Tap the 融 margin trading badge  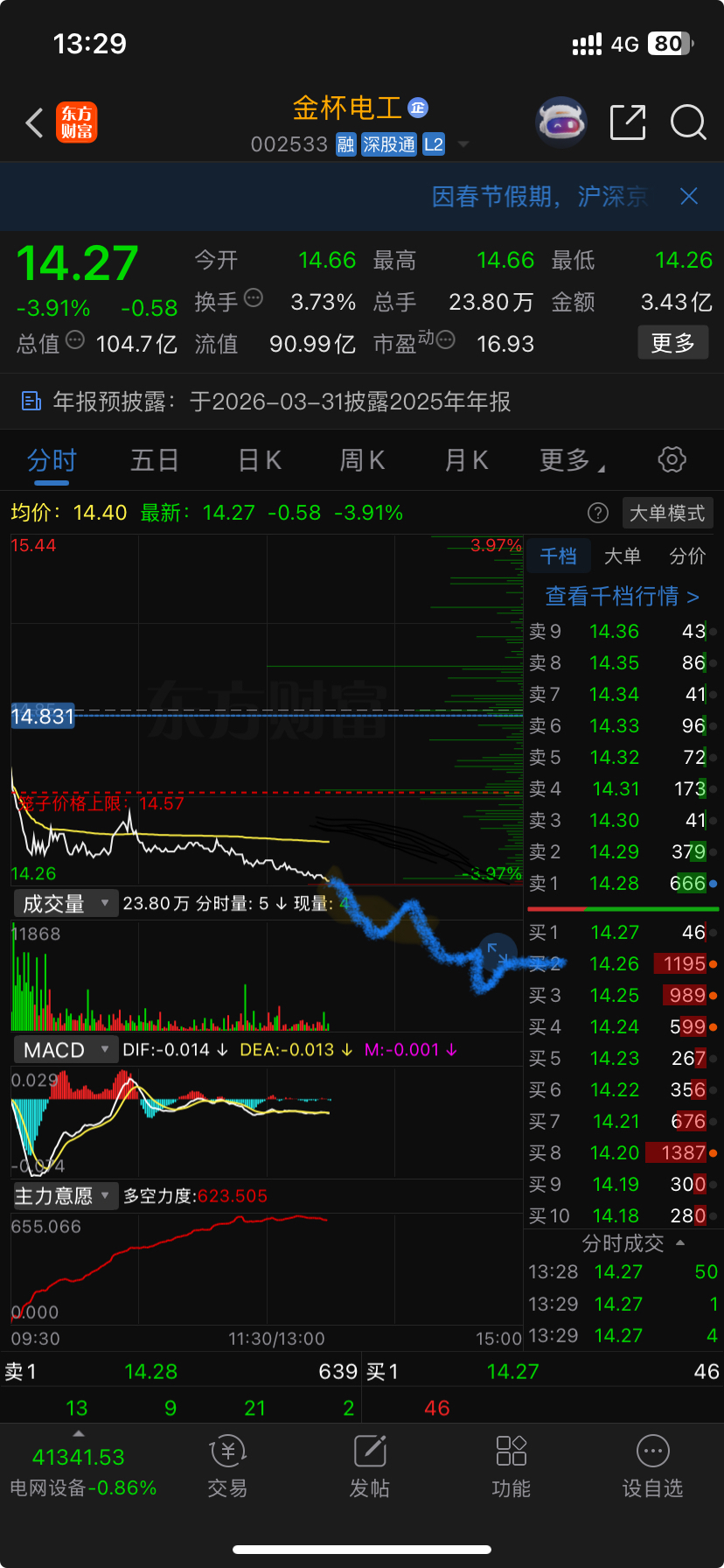click(346, 144)
